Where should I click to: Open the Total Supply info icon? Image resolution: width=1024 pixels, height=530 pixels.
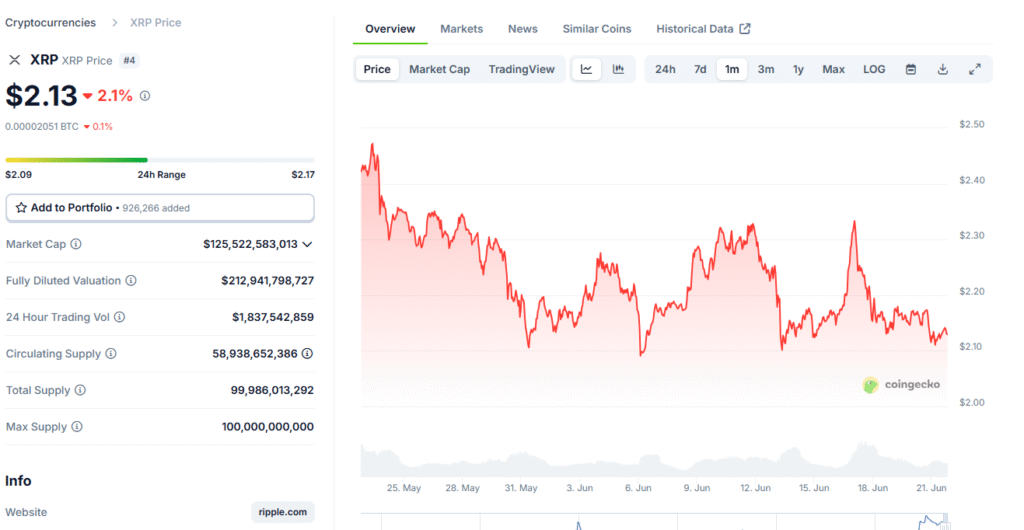click(80, 390)
